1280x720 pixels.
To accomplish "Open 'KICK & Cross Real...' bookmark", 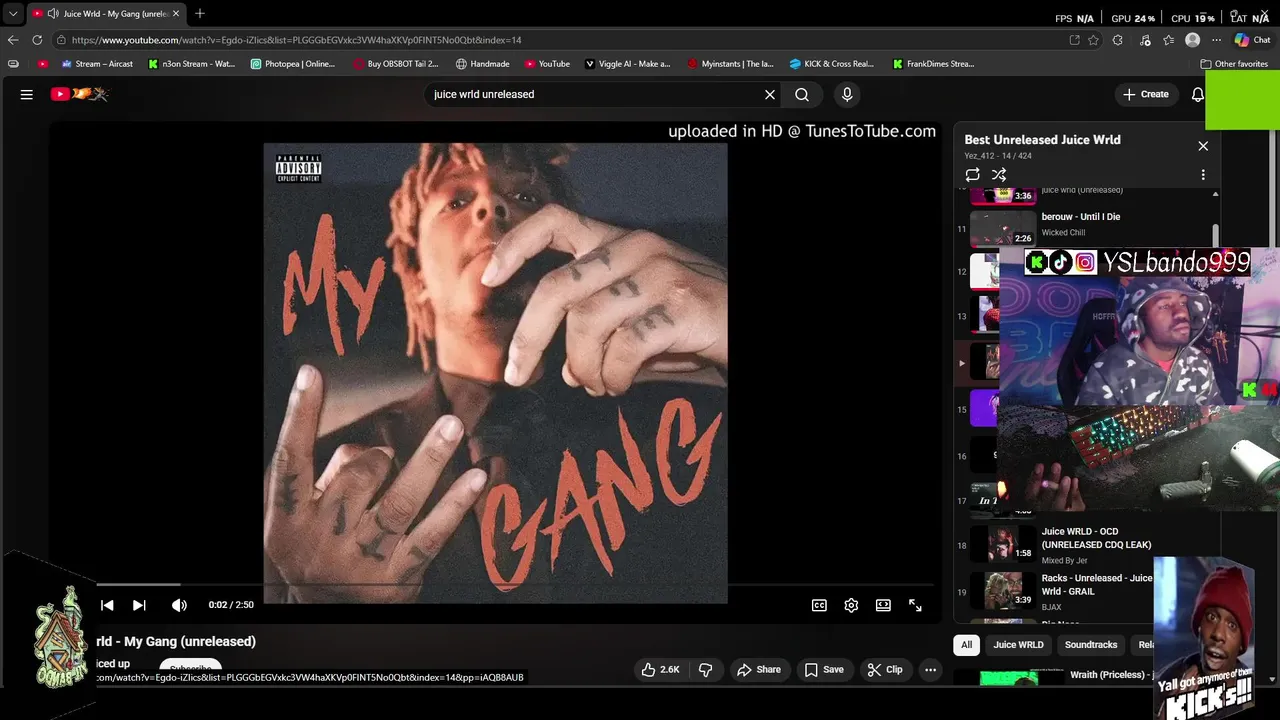I will 831,64.
